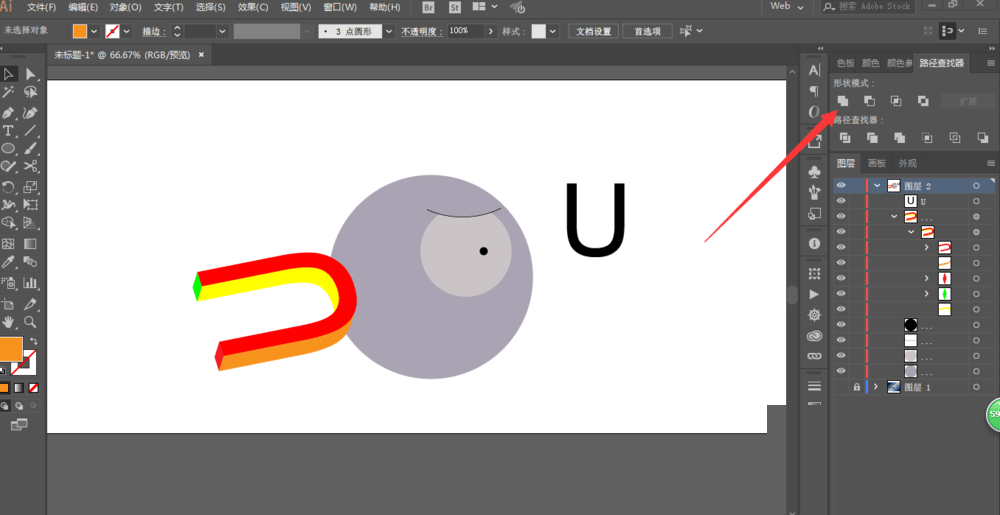Expand the 图层 1 layer
Image resolution: width=1000 pixels, height=515 pixels.
(x=876, y=387)
